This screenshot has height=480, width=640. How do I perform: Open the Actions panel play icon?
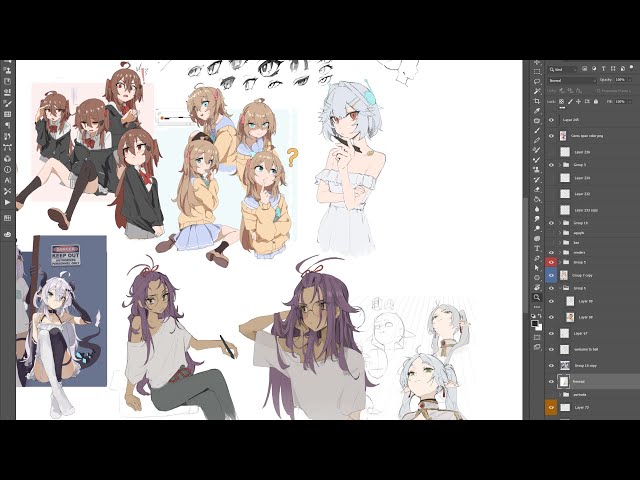pyautogui.click(x=7, y=202)
